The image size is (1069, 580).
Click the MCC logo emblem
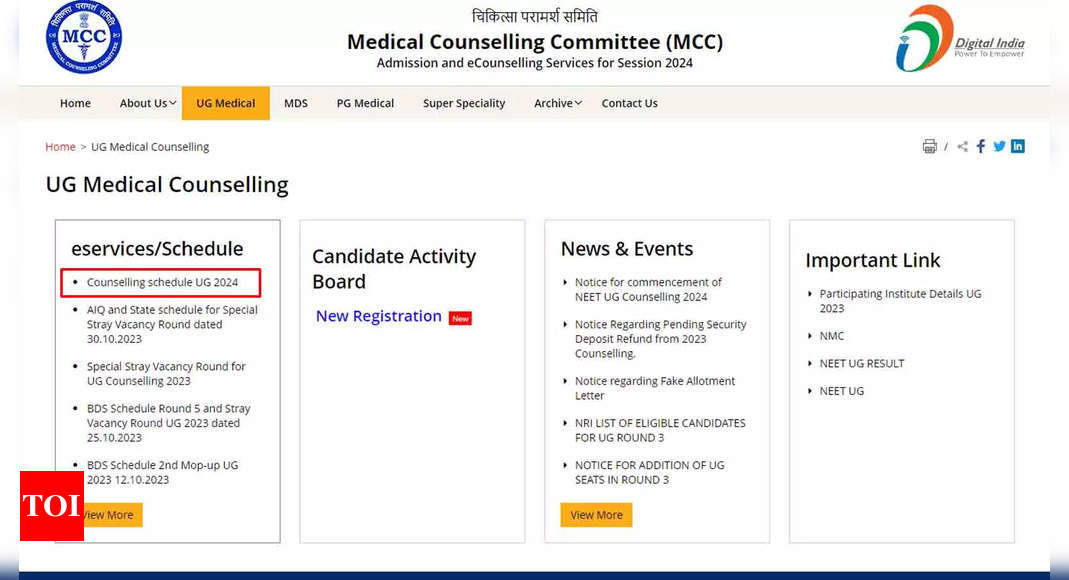(x=84, y=38)
